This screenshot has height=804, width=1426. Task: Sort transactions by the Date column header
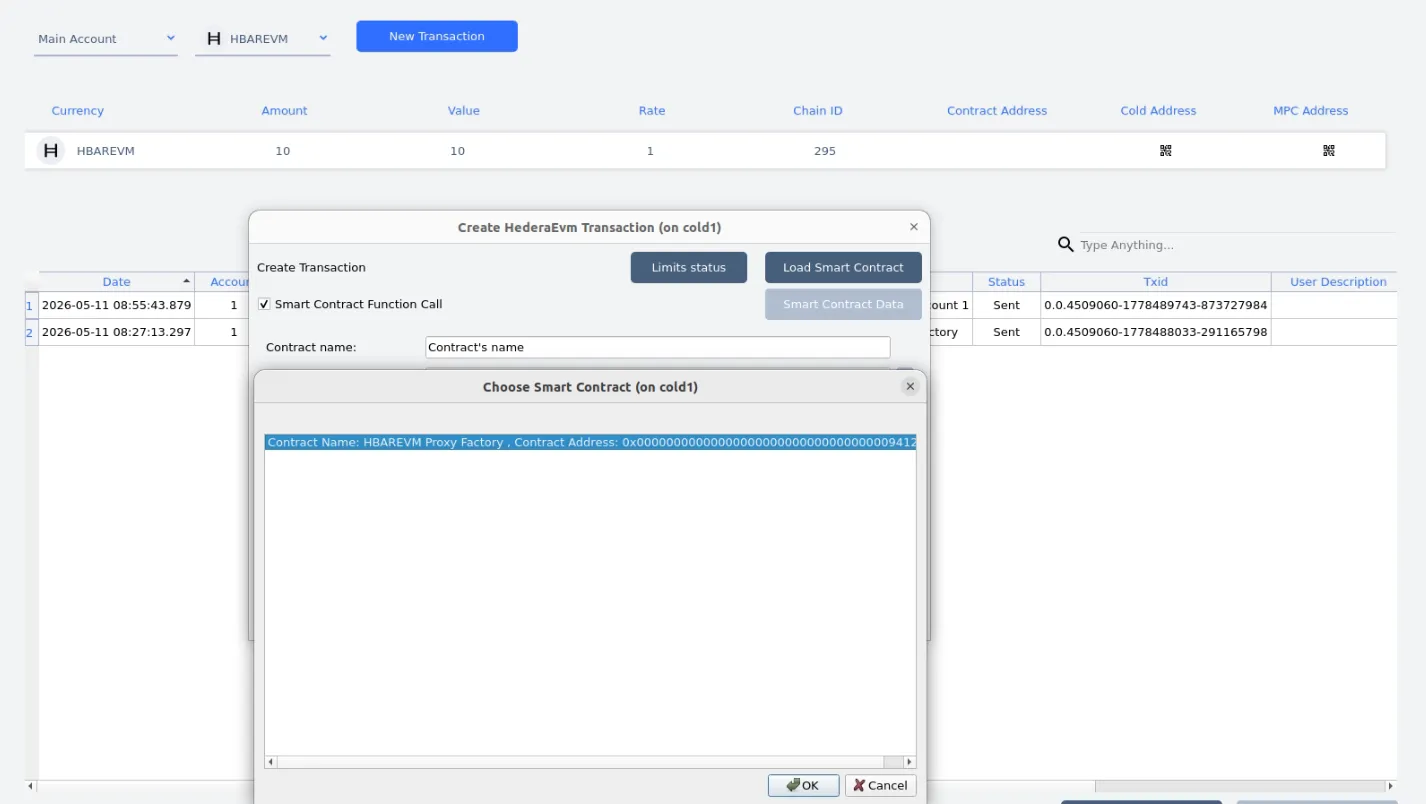(x=117, y=282)
